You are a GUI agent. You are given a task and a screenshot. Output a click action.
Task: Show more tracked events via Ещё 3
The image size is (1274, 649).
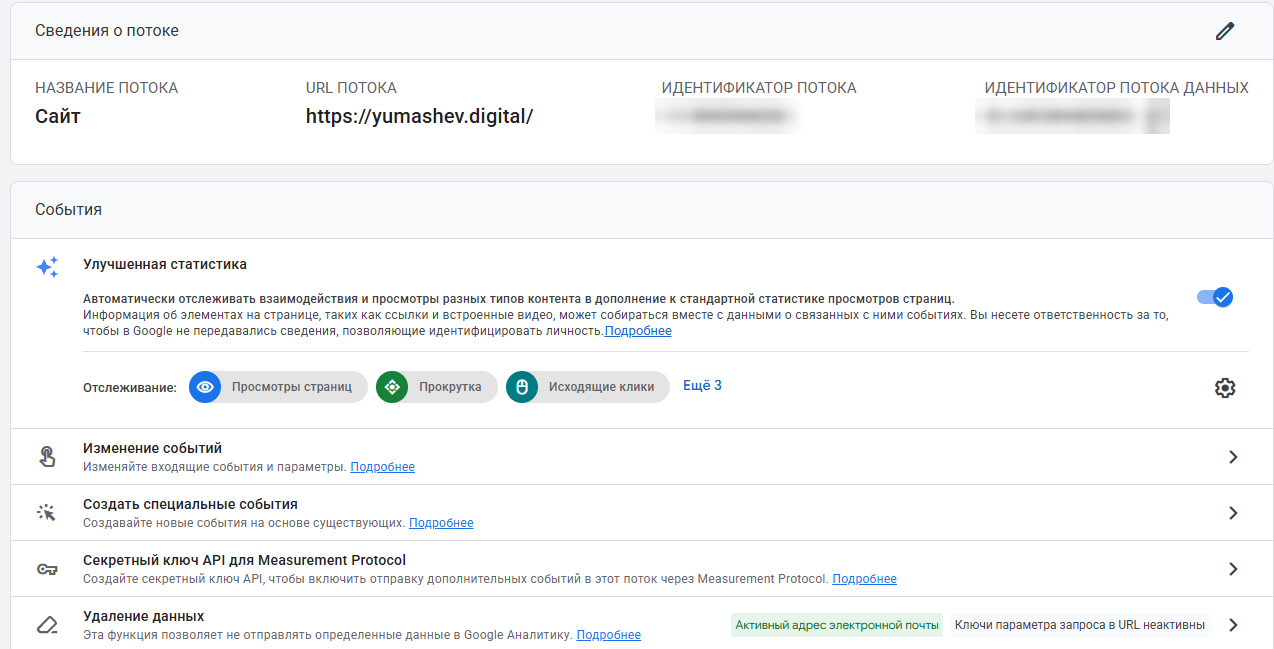click(x=702, y=386)
